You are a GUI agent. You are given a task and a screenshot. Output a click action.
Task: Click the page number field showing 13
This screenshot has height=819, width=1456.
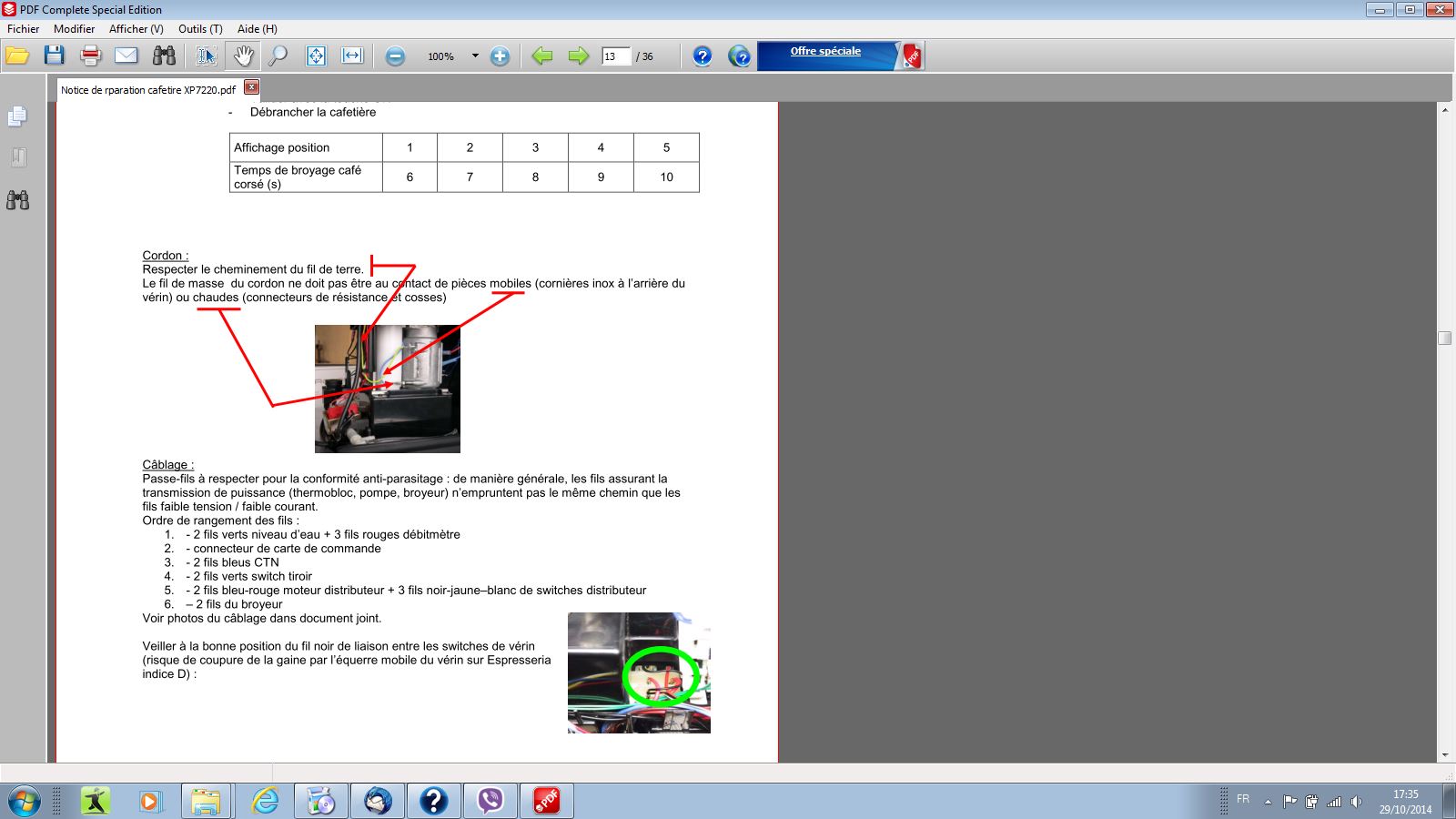click(x=616, y=56)
